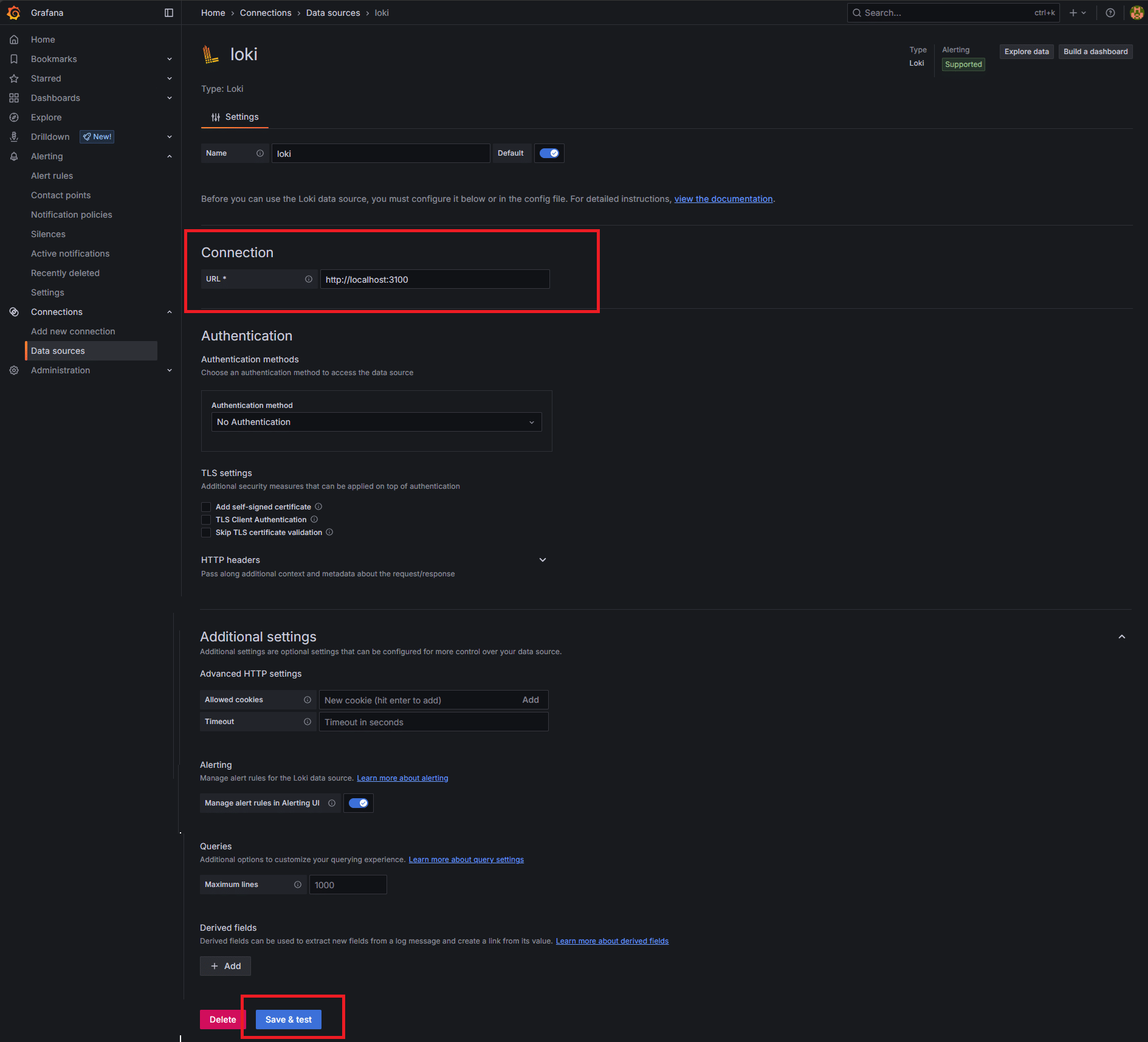Image resolution: width=1148 pixels, height=1042 pixels.
Task: Click the URL field info icon
Action: 309,279
